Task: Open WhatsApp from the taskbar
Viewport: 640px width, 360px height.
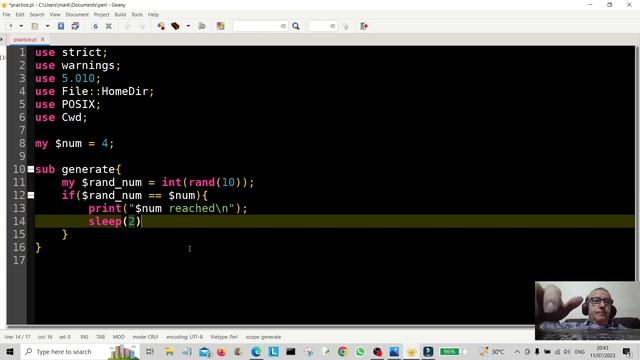Action: [x=360, y=351]
